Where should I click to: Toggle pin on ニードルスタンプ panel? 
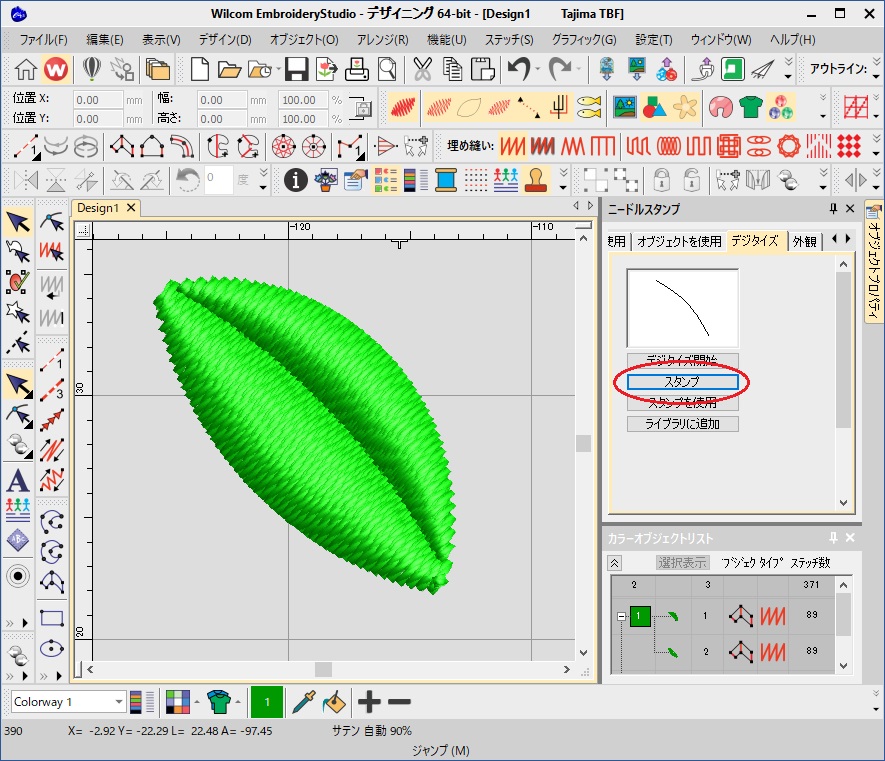[833, 209]
